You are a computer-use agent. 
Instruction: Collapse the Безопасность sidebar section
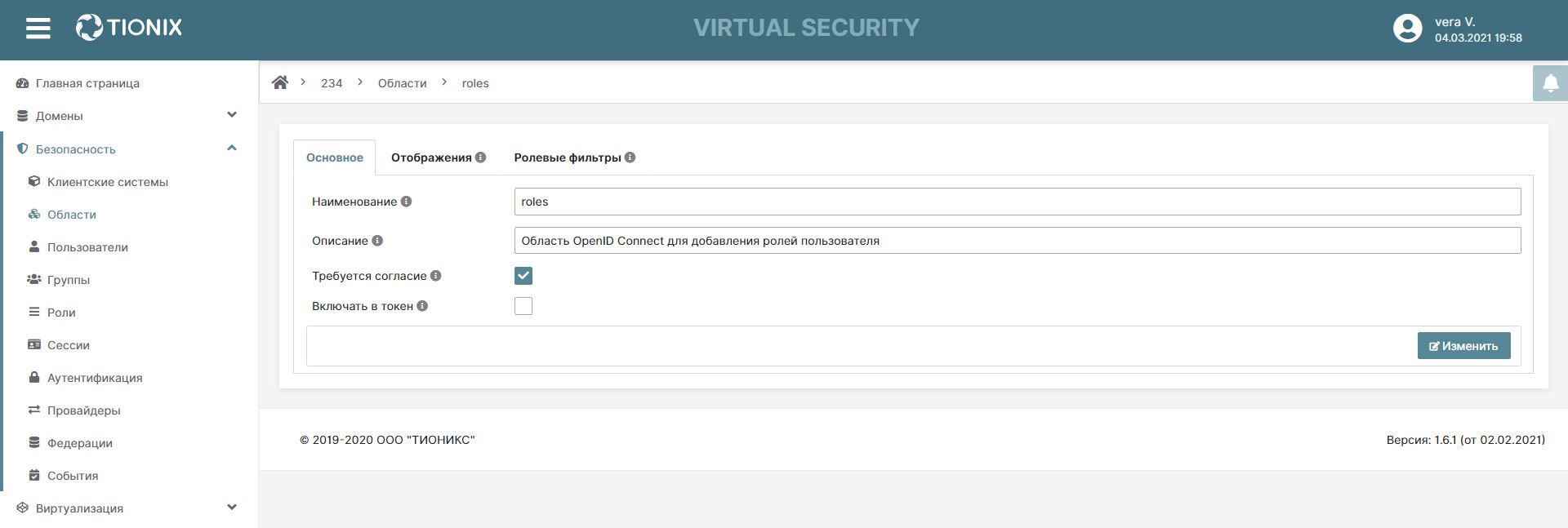pos(231,149)
